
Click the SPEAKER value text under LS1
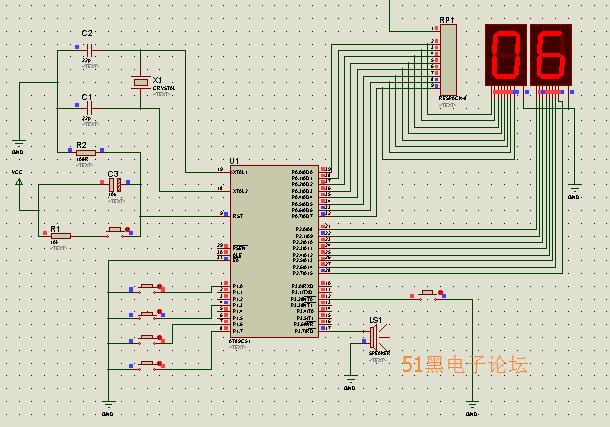[x=379, y=353]
